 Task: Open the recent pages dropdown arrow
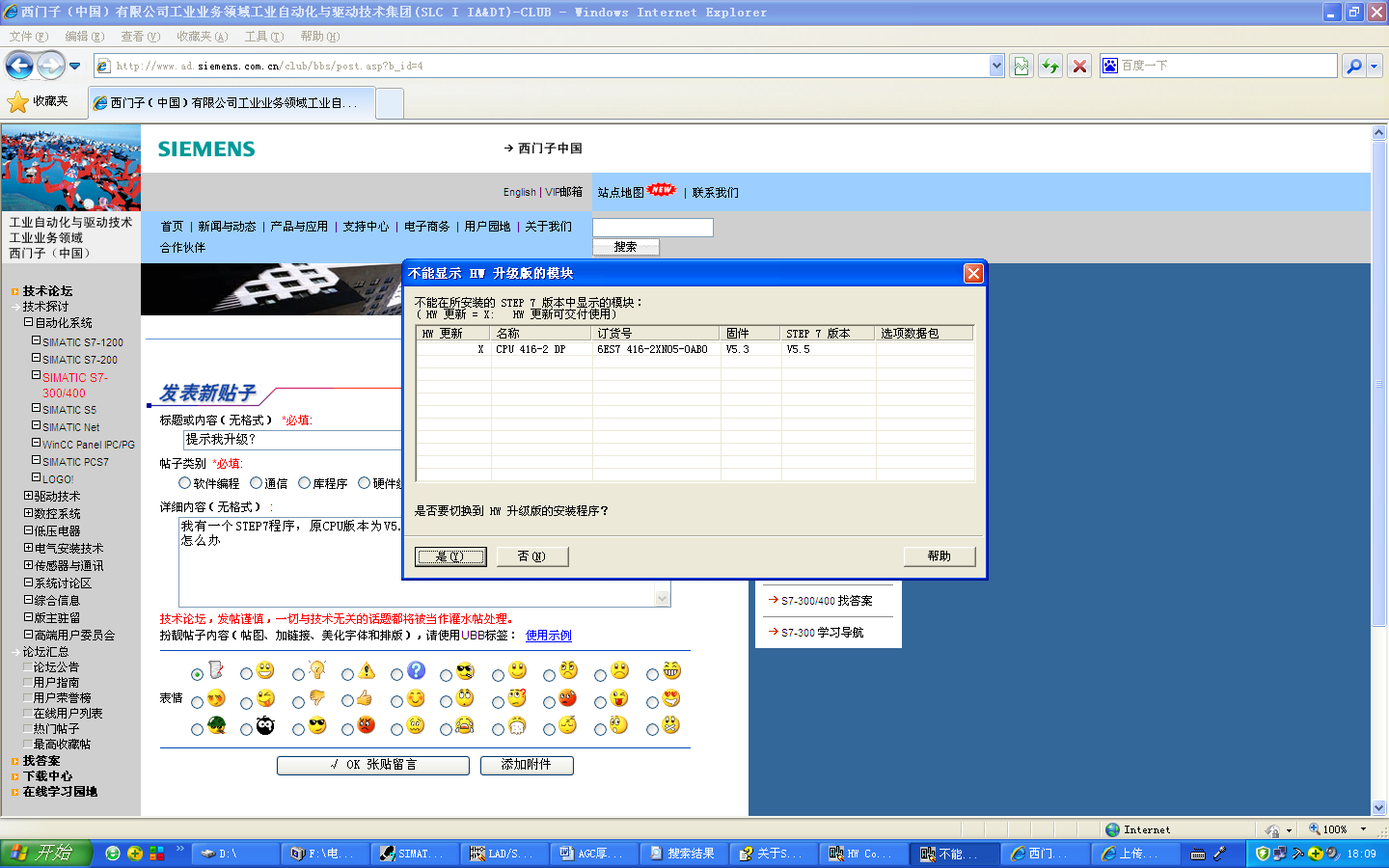pyautogui.click(x=75, y=66)
